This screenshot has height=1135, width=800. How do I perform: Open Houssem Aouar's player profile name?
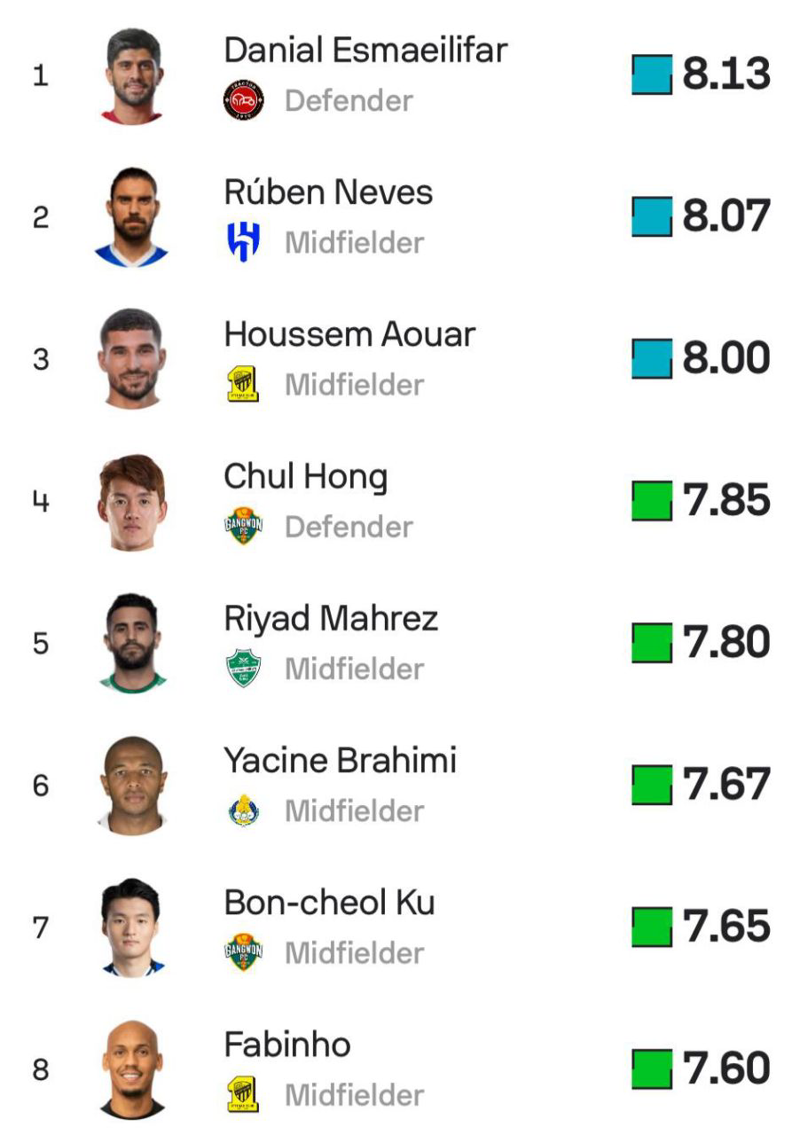[349, 334]
